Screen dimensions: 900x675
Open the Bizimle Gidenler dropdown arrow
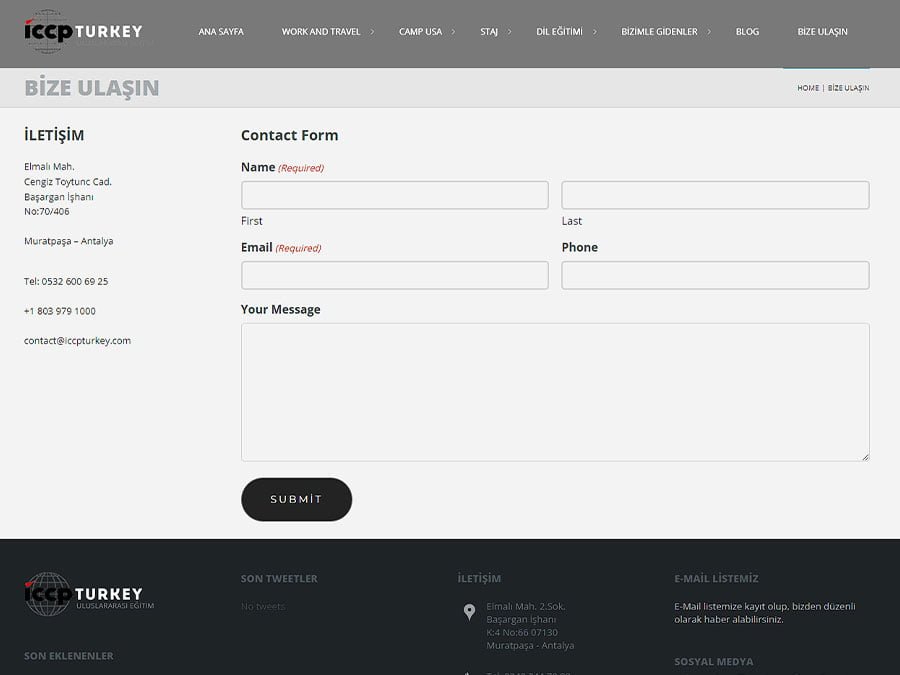[709, 32]
